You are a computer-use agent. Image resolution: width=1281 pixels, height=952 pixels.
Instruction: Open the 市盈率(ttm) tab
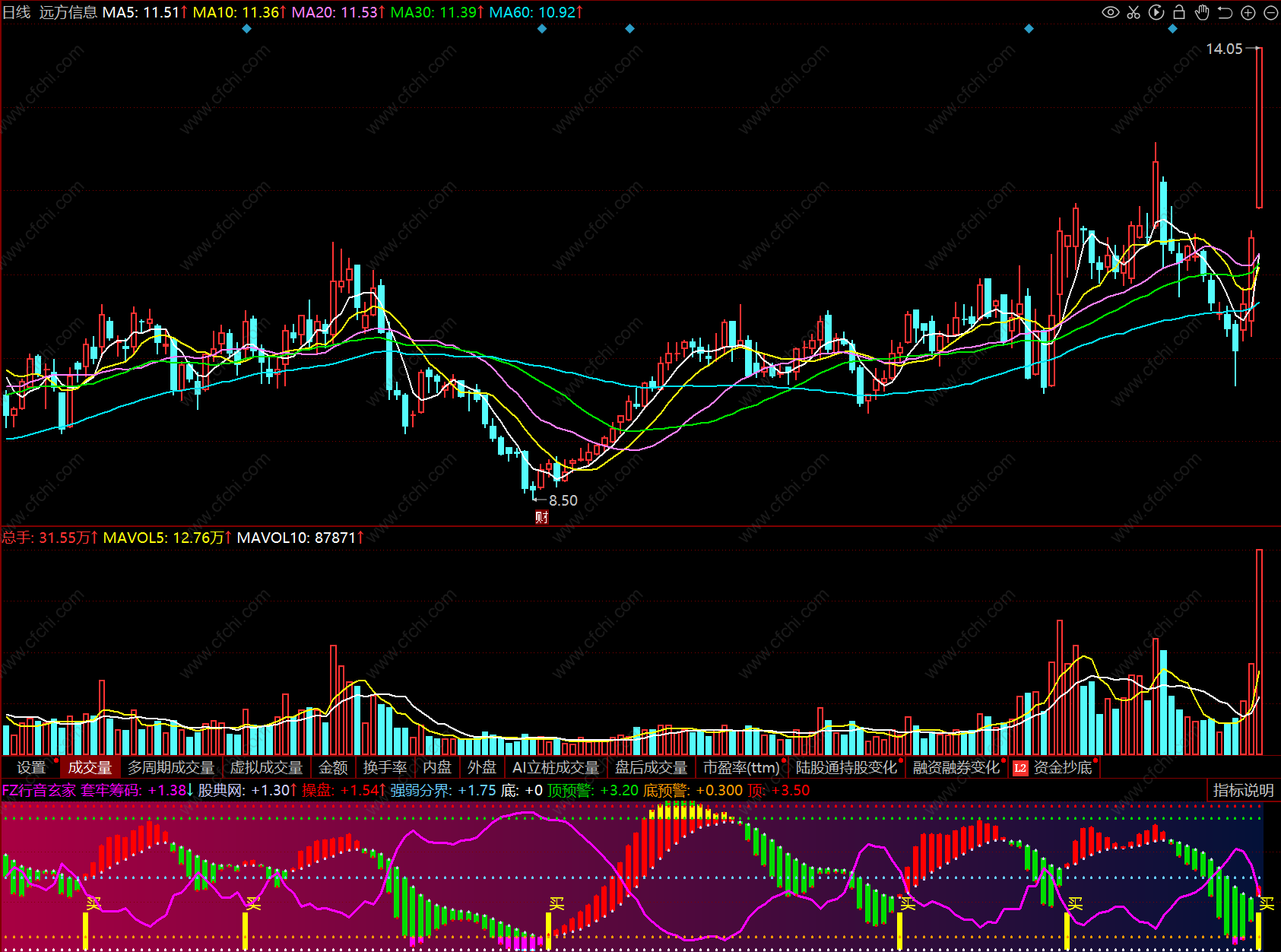[x=741, y=768]
